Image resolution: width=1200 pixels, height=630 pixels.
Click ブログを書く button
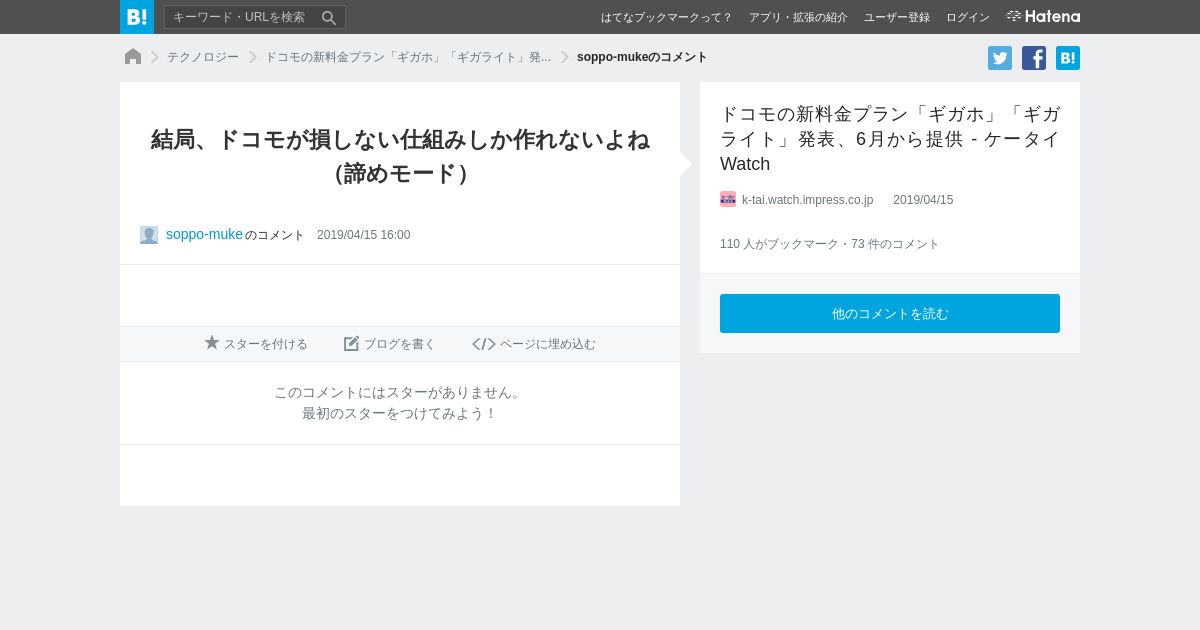point(390,344)
